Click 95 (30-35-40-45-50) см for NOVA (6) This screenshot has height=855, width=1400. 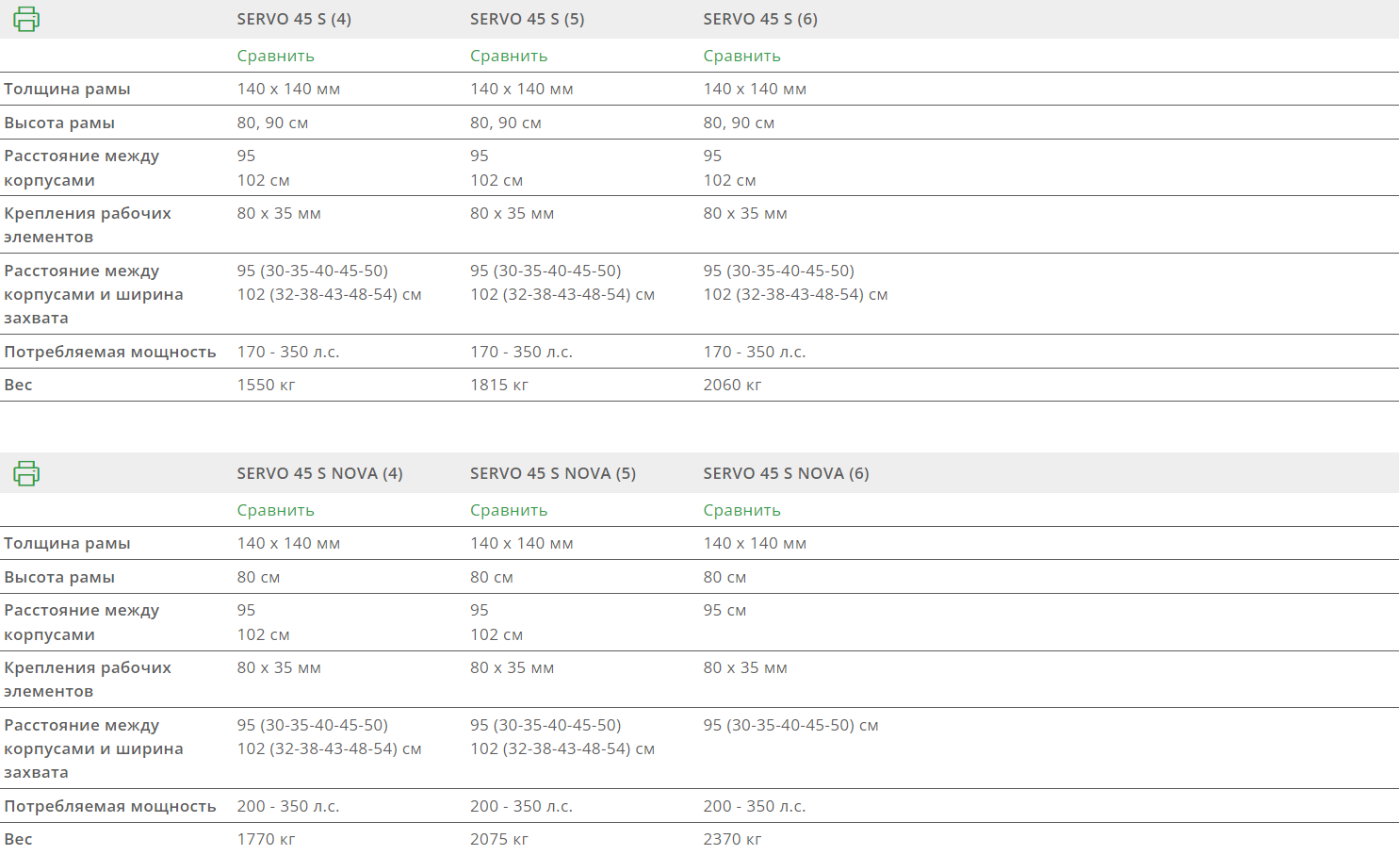[x=790, y=725]
